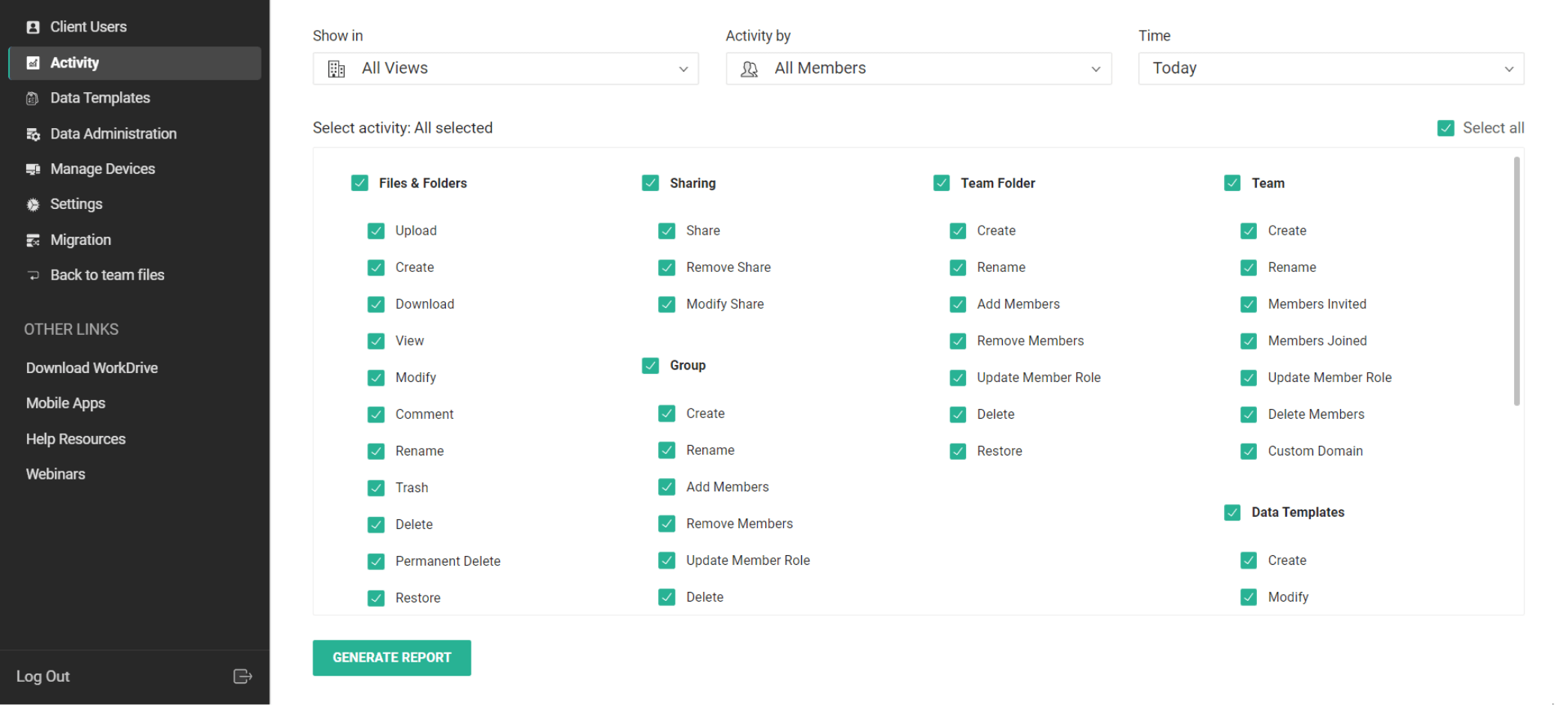Uncheck the Share checkbox under Sharing

point(667,231)
